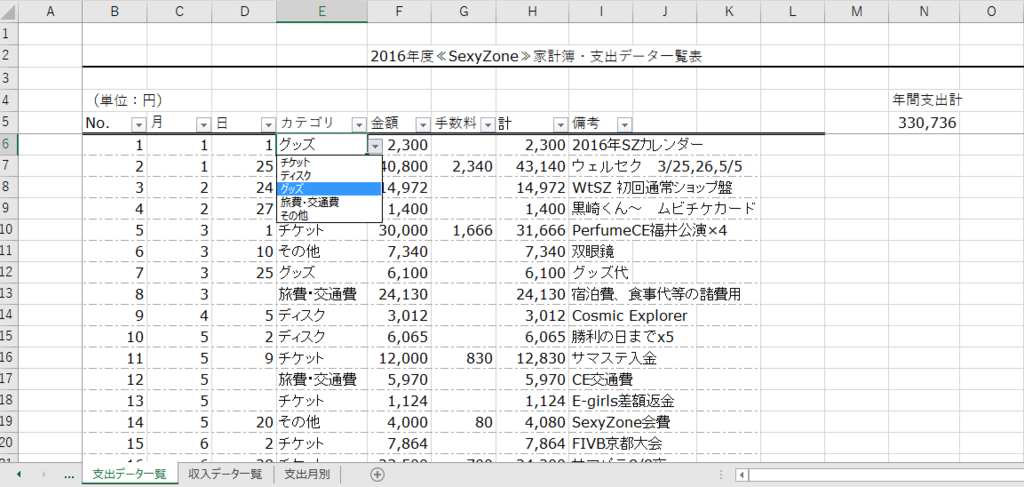The width and height of the screenshot is (1024, 487).
Task: Click the horizontal scrollbar track
Action: [x=886, y=475]
